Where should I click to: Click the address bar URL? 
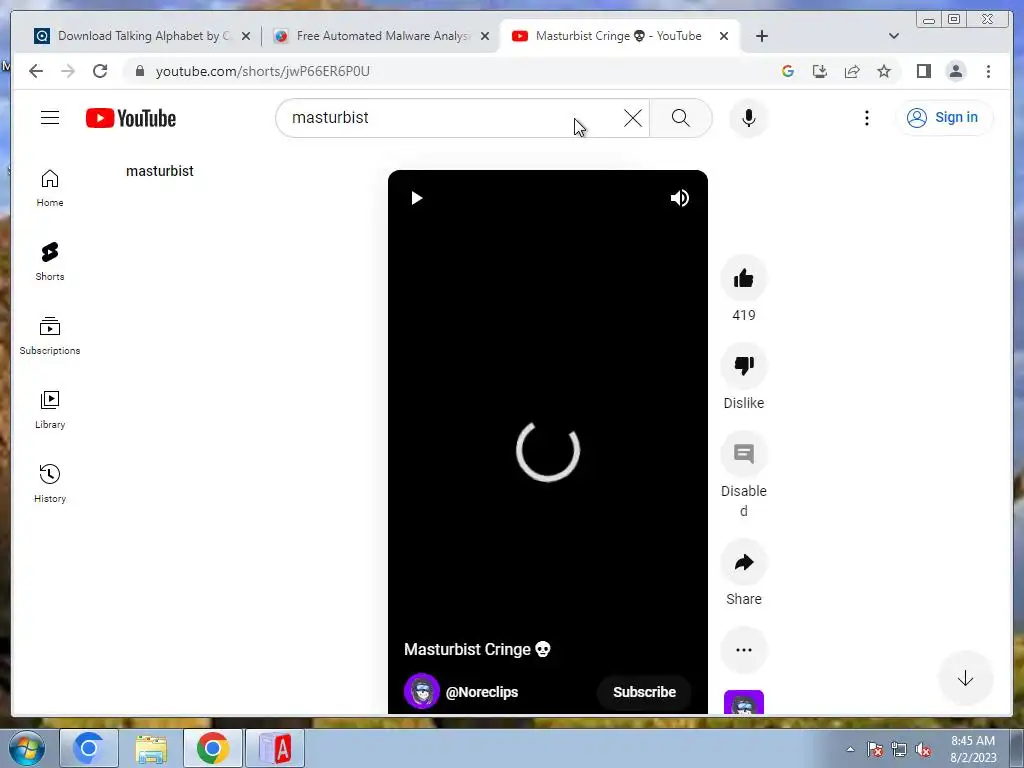pyautogui.click(x=263, y=71)
